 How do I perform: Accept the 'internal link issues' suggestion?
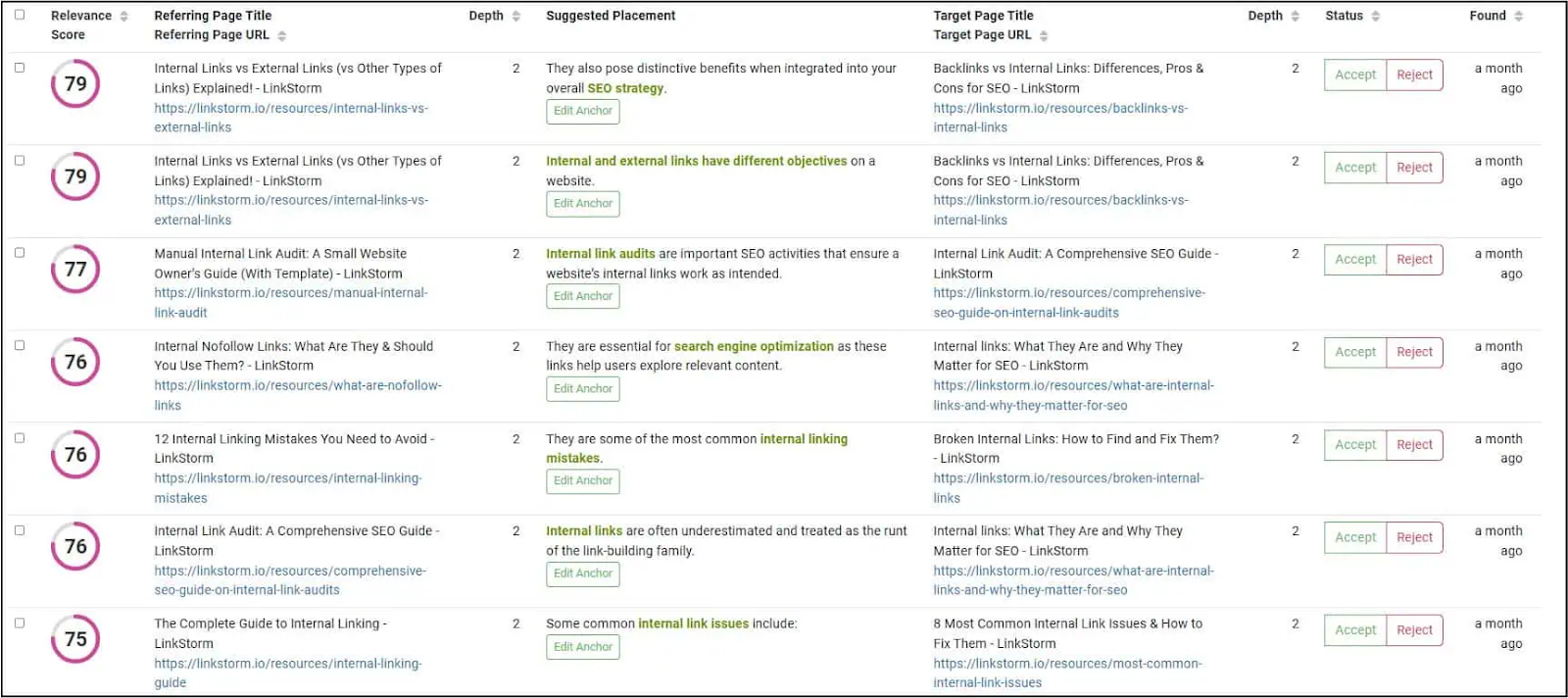1355,630
